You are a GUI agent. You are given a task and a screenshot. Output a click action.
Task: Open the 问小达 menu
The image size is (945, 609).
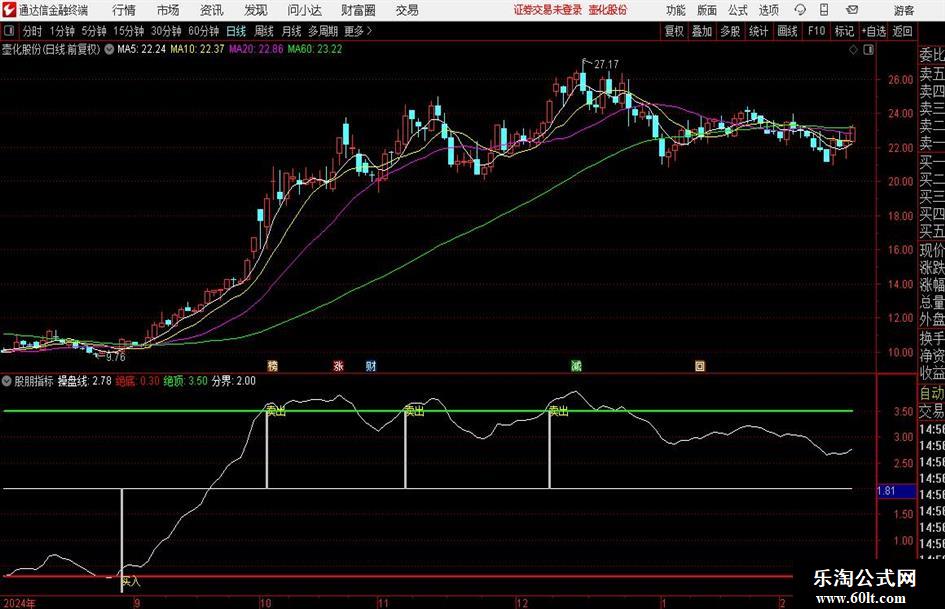coord(304,10)
